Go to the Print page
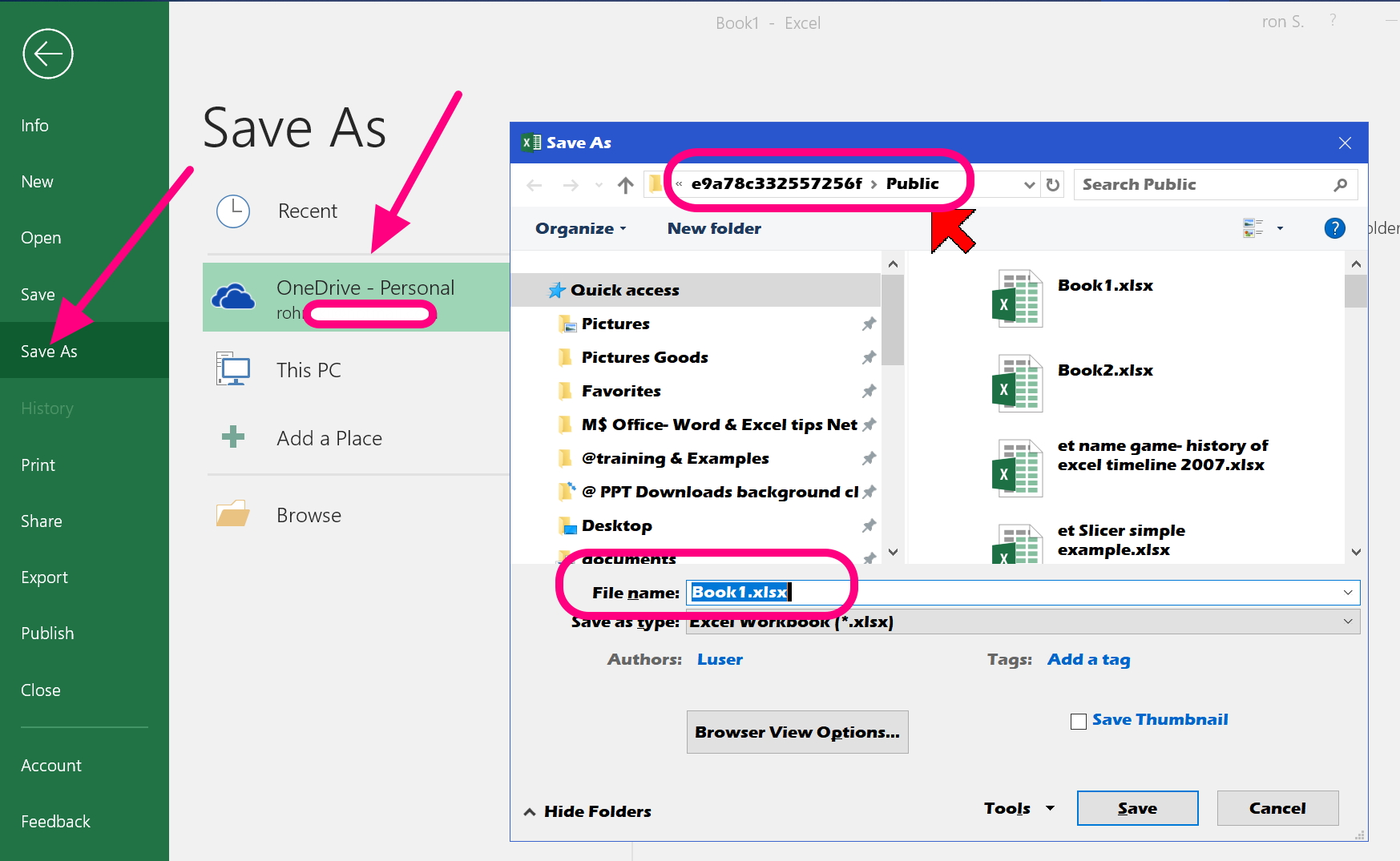1400x861 pixels. pyautogui.click(x=38, y=465)
